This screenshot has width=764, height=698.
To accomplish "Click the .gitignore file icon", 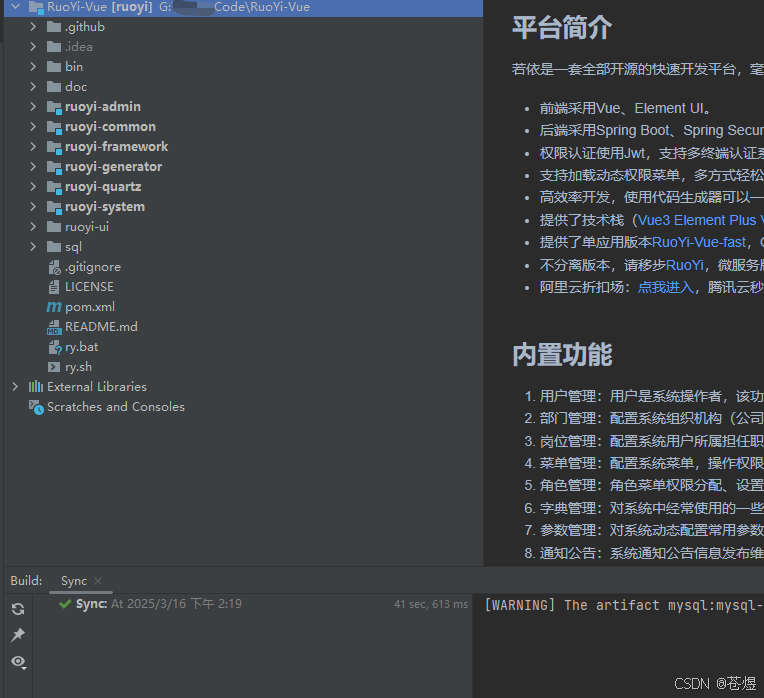I will (x=54, y=267).
